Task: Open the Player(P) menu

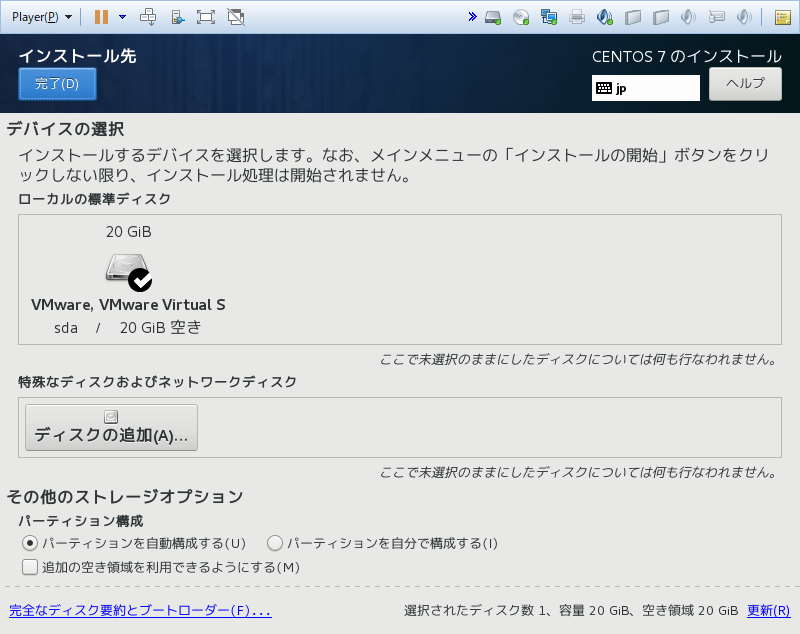Action: [x=41, y=17]
